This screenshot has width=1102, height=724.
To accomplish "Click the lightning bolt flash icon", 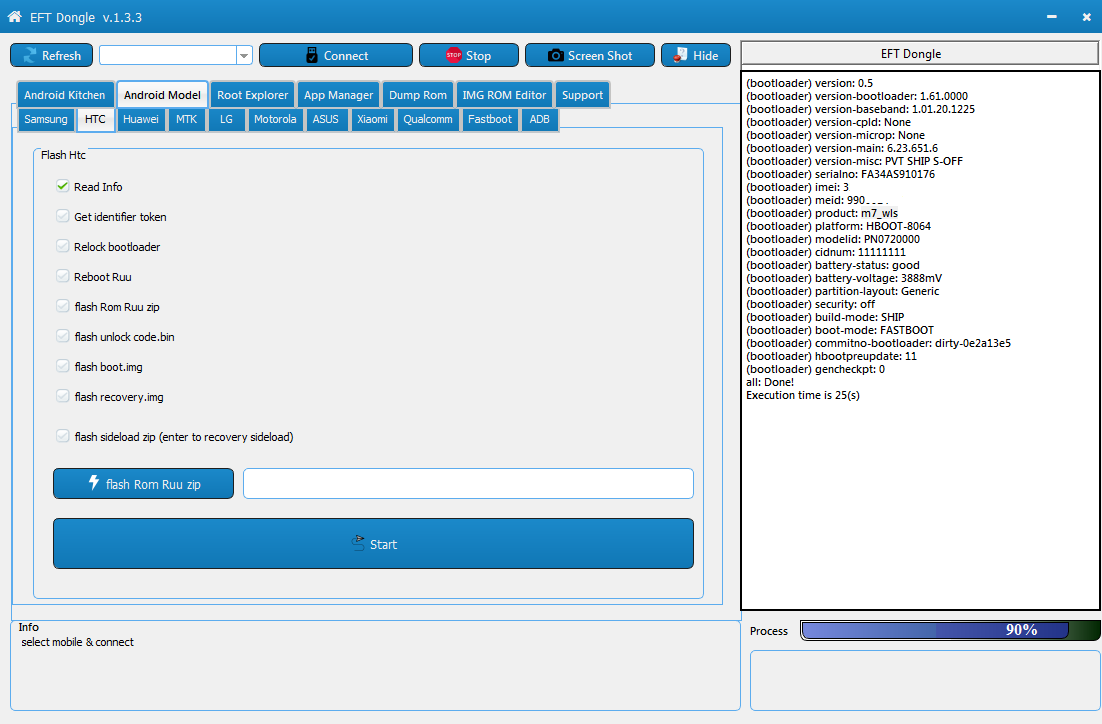I will point(93,483).
